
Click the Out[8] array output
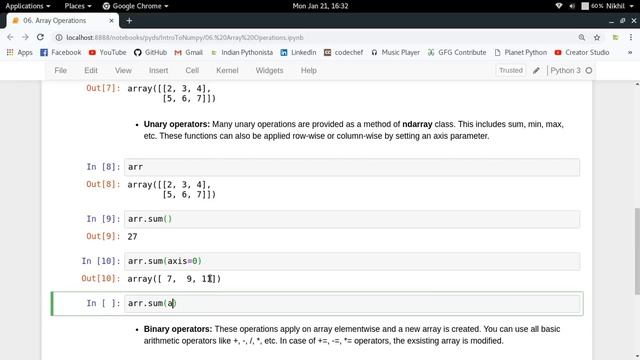click(171, 189)
